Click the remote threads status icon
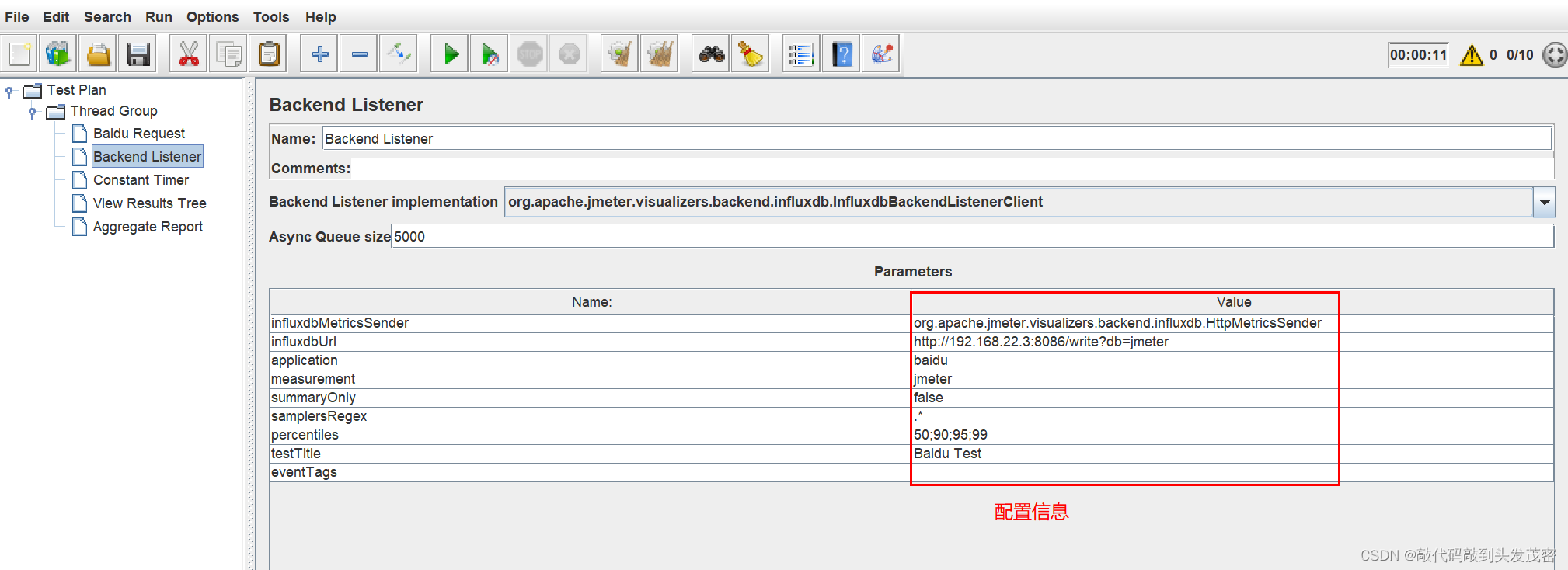The height and width of the screenshot is (570, 1568). [1554, 55]
